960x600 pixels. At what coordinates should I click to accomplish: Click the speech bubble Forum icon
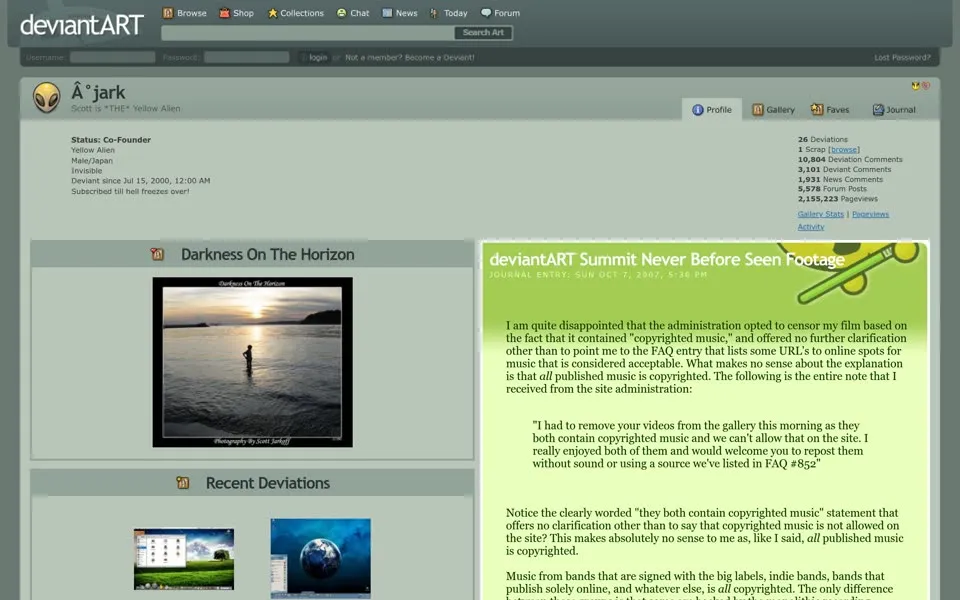pyautogui.click(x=486, y=13)
